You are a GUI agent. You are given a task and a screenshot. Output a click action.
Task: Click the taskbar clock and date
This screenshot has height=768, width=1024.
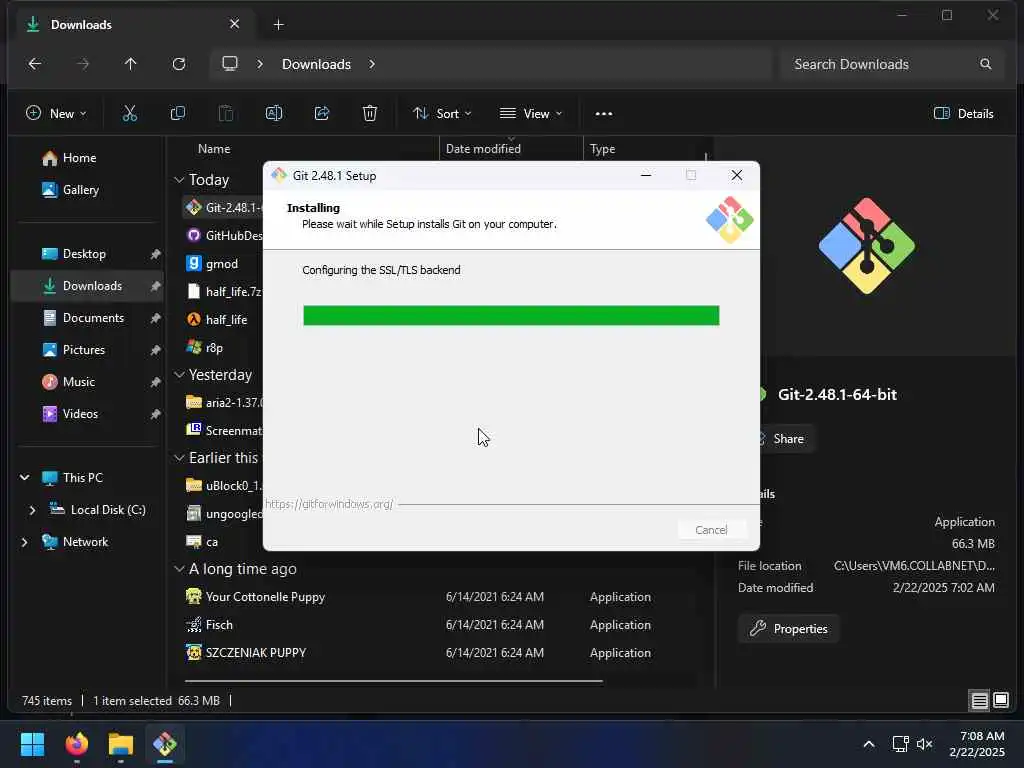977,744
